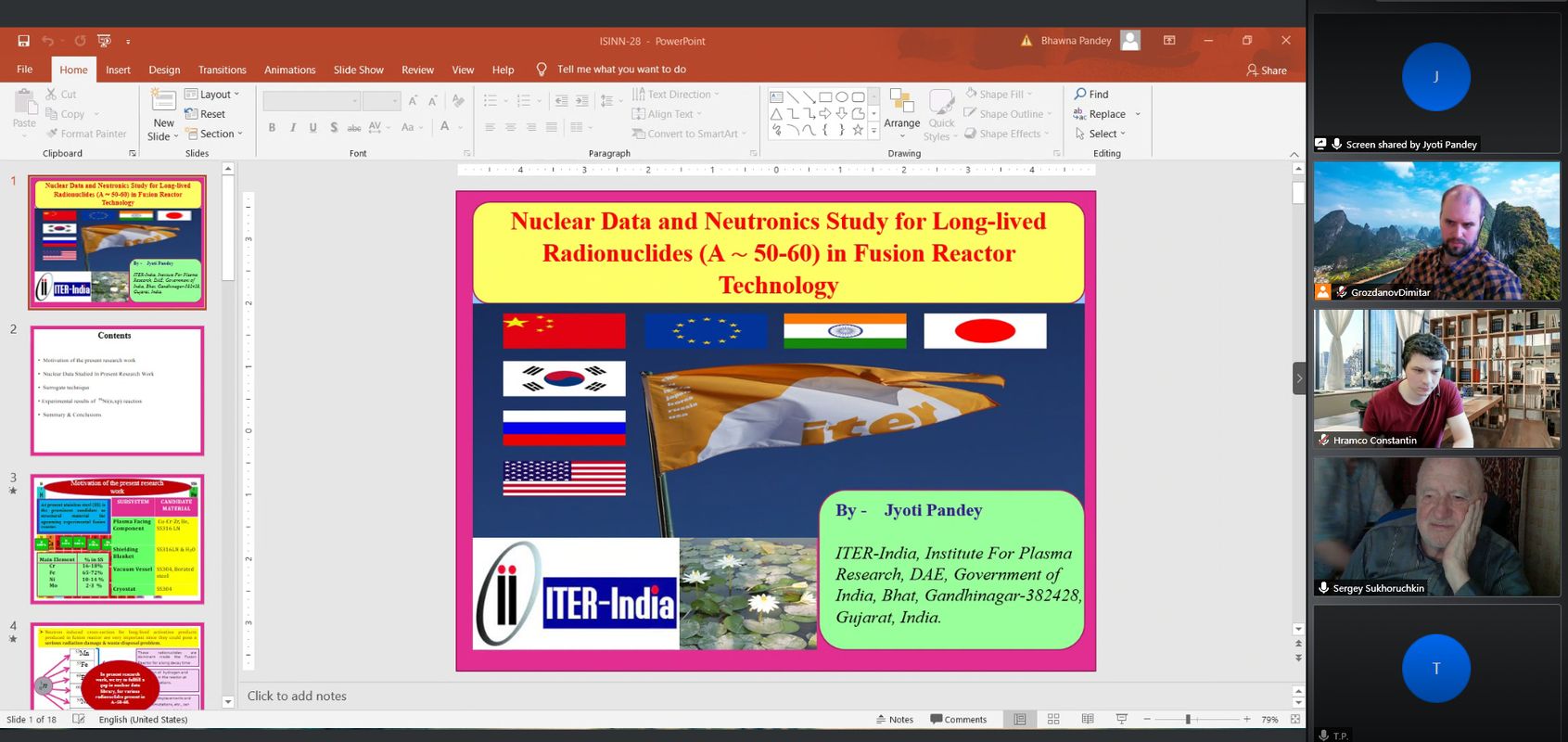Open the File tab
The image size is (1568, 742).
(x=25, y=70)
